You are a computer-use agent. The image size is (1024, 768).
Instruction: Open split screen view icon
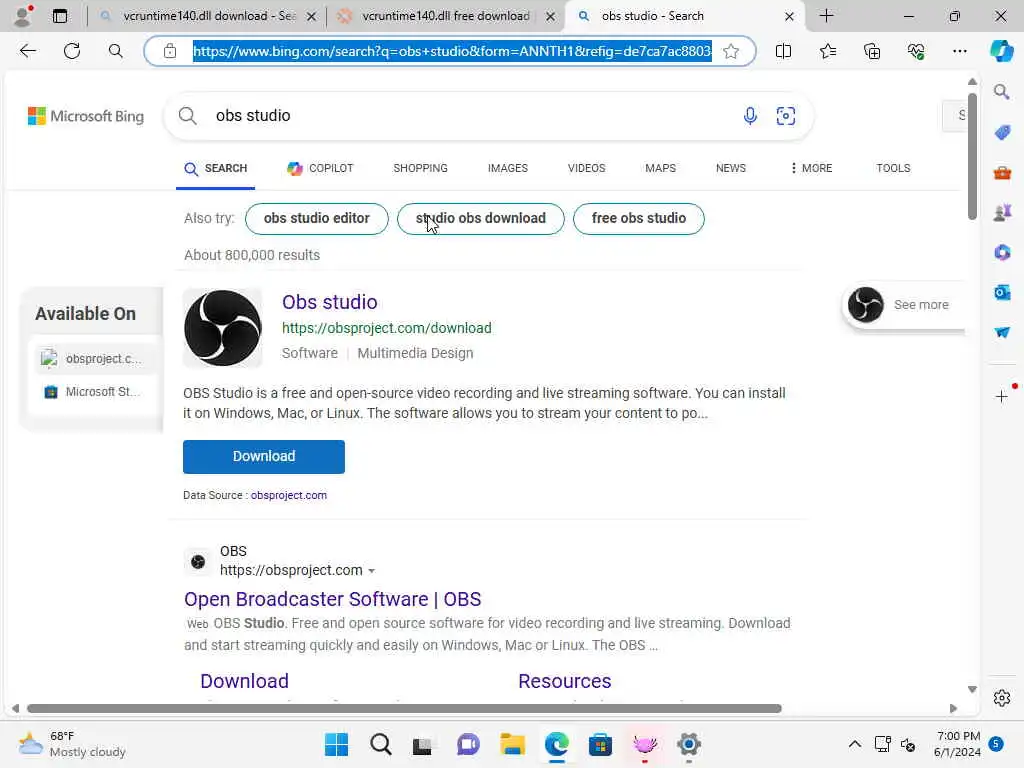point(783,51)
